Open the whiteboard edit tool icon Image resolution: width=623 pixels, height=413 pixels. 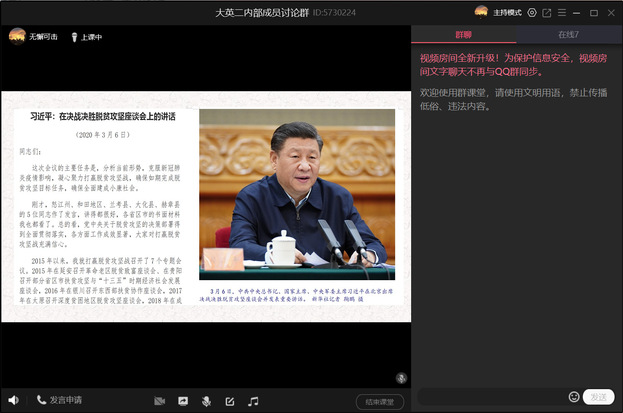tap(230, 401)
